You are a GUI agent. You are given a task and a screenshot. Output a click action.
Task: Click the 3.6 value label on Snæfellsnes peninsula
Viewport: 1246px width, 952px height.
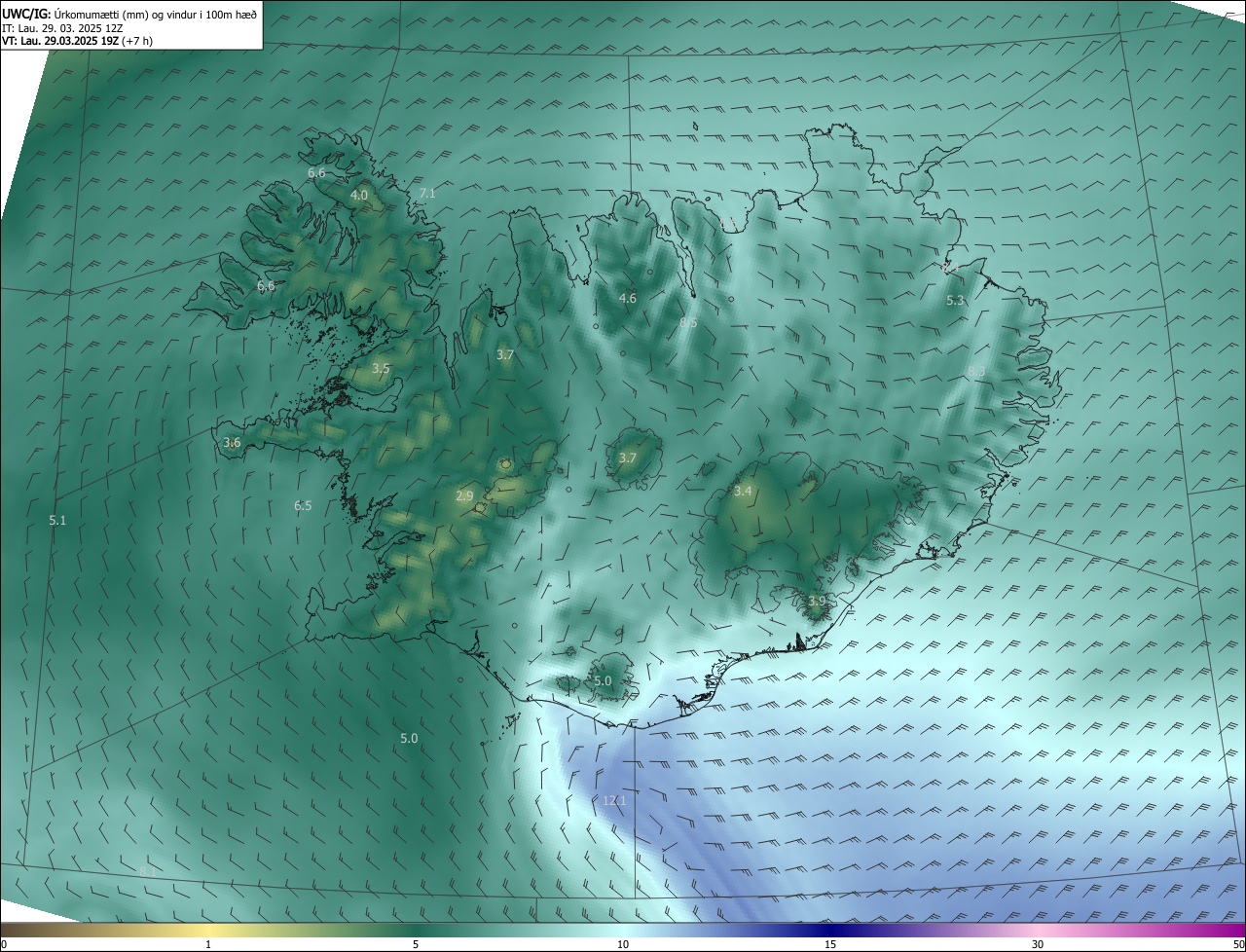[232, 442]
